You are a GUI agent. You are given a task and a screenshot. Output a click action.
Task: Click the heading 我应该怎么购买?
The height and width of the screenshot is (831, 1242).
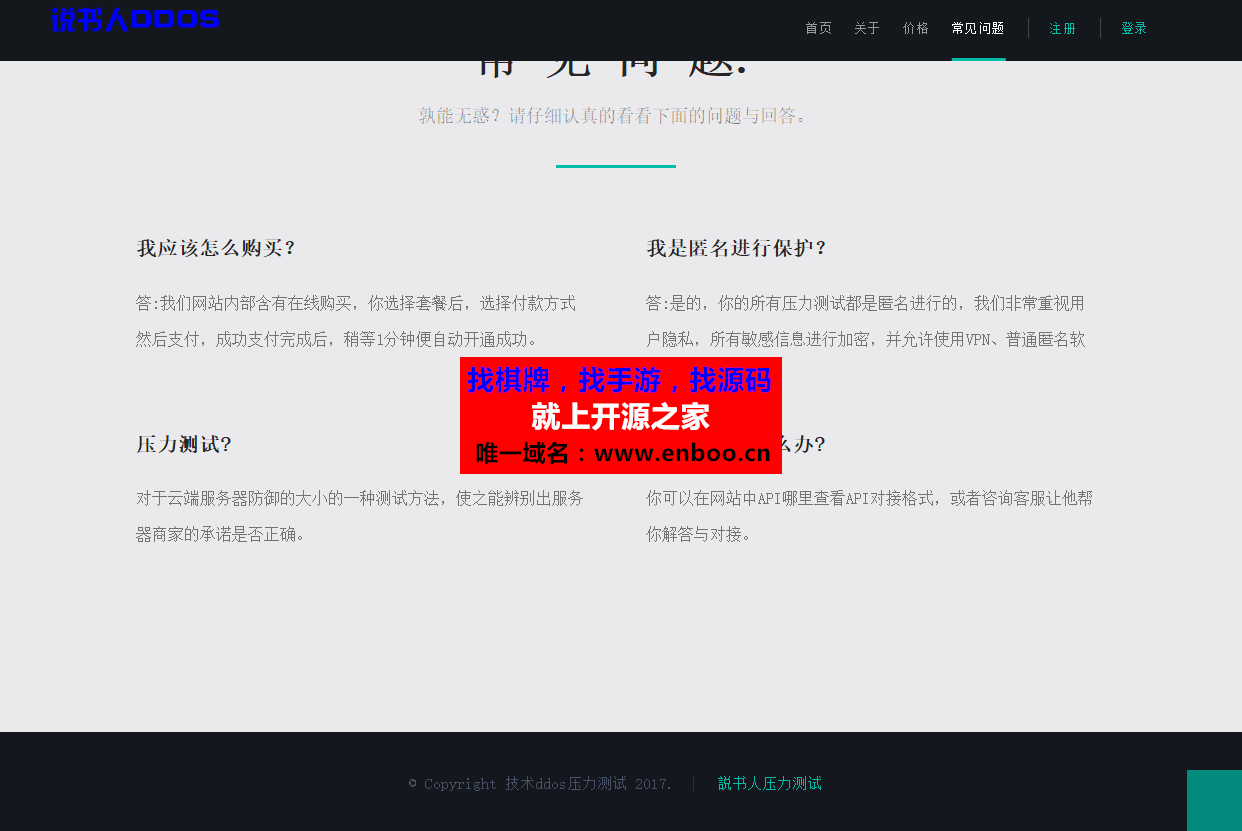[216, 248]
